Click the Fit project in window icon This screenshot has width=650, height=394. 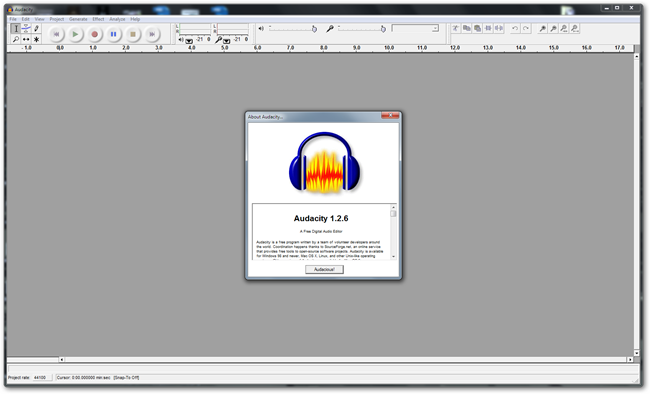pos(575,28)
